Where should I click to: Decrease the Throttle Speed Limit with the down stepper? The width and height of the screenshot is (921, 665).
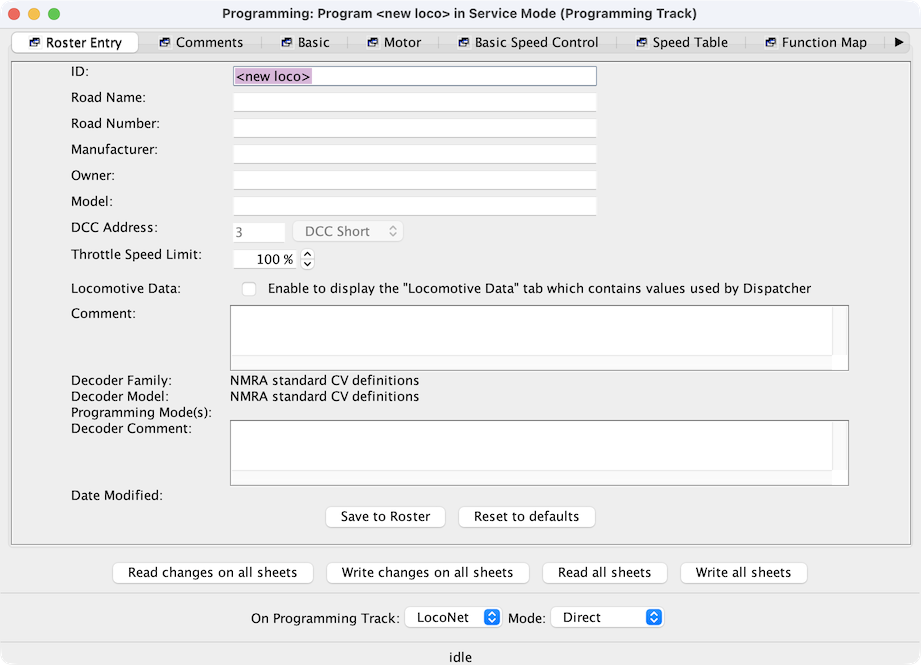(x=307, y=264)
